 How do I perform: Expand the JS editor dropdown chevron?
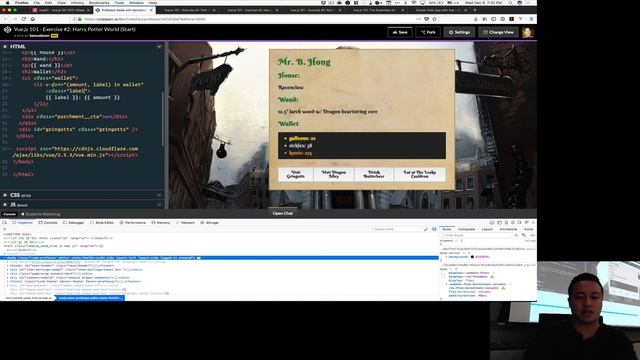coord(159,204)
